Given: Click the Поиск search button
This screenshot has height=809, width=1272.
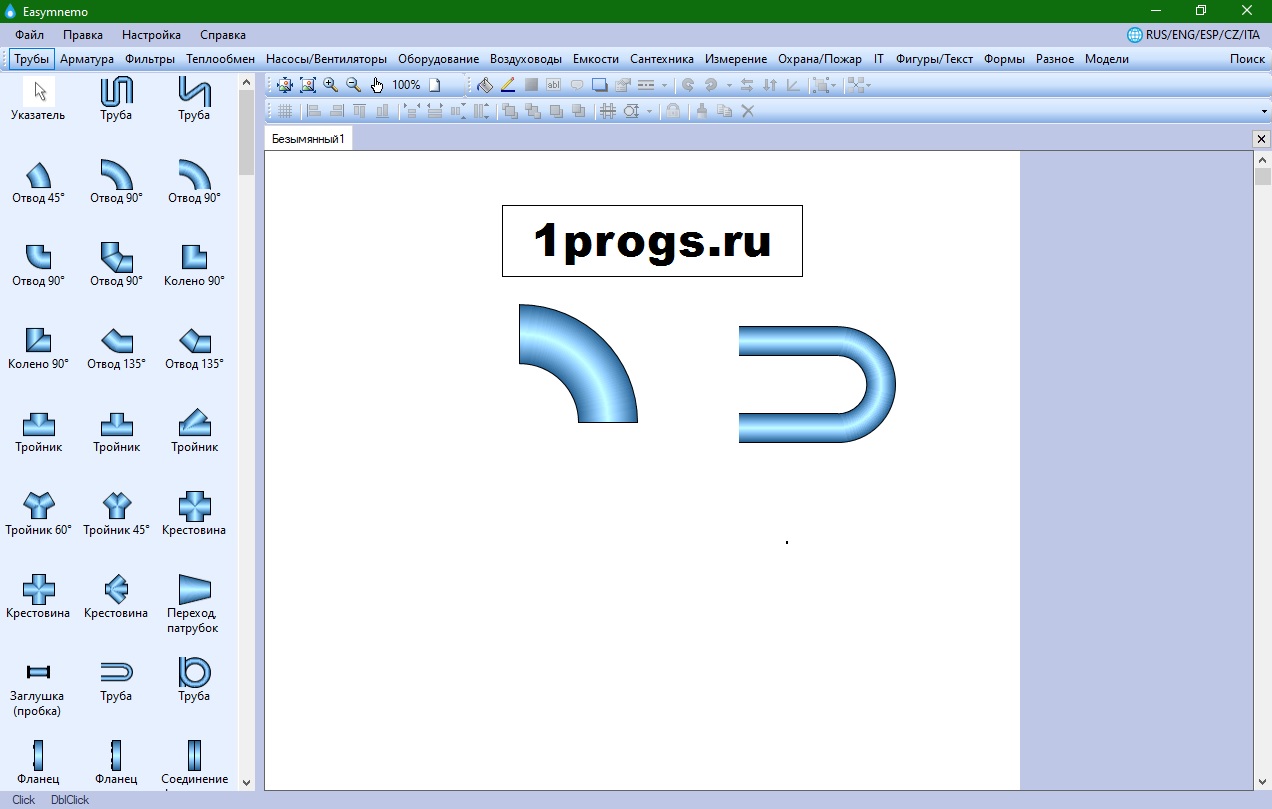Looking at the screenshot, I should click(x=1247, y=59).
